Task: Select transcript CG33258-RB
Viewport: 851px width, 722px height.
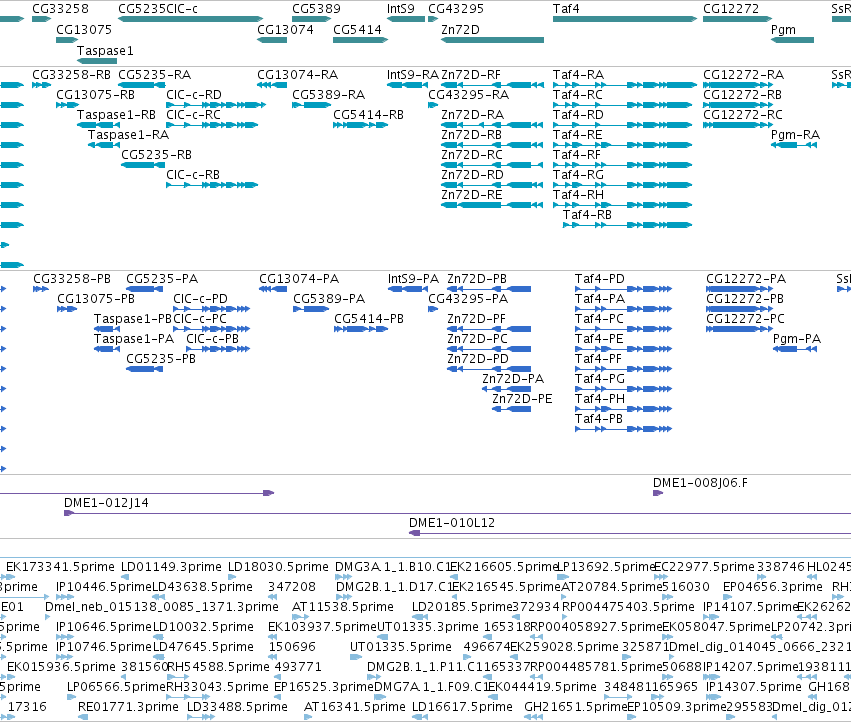Action: click(71, 74)
